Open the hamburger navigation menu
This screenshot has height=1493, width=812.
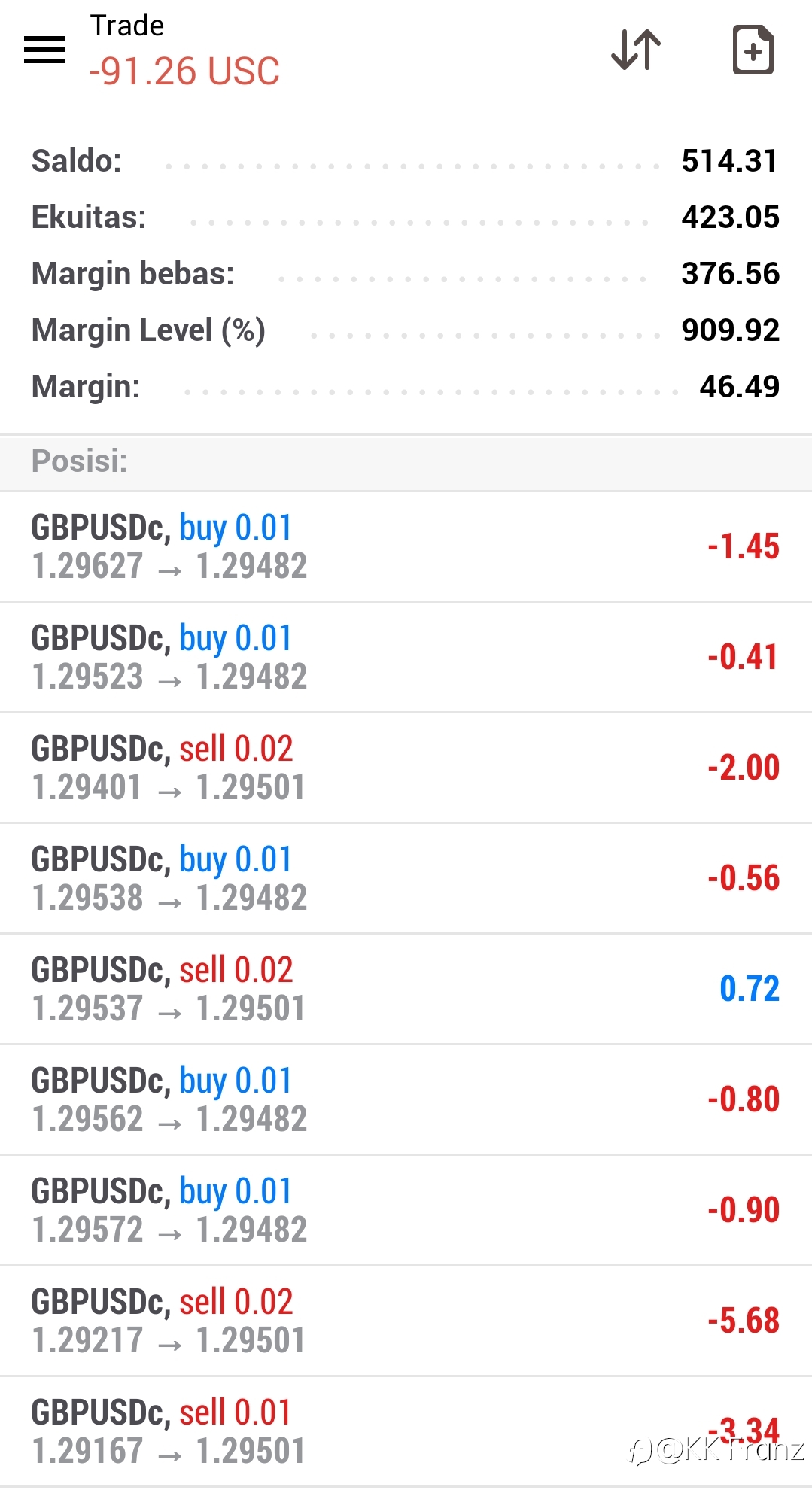click(44, 50)
